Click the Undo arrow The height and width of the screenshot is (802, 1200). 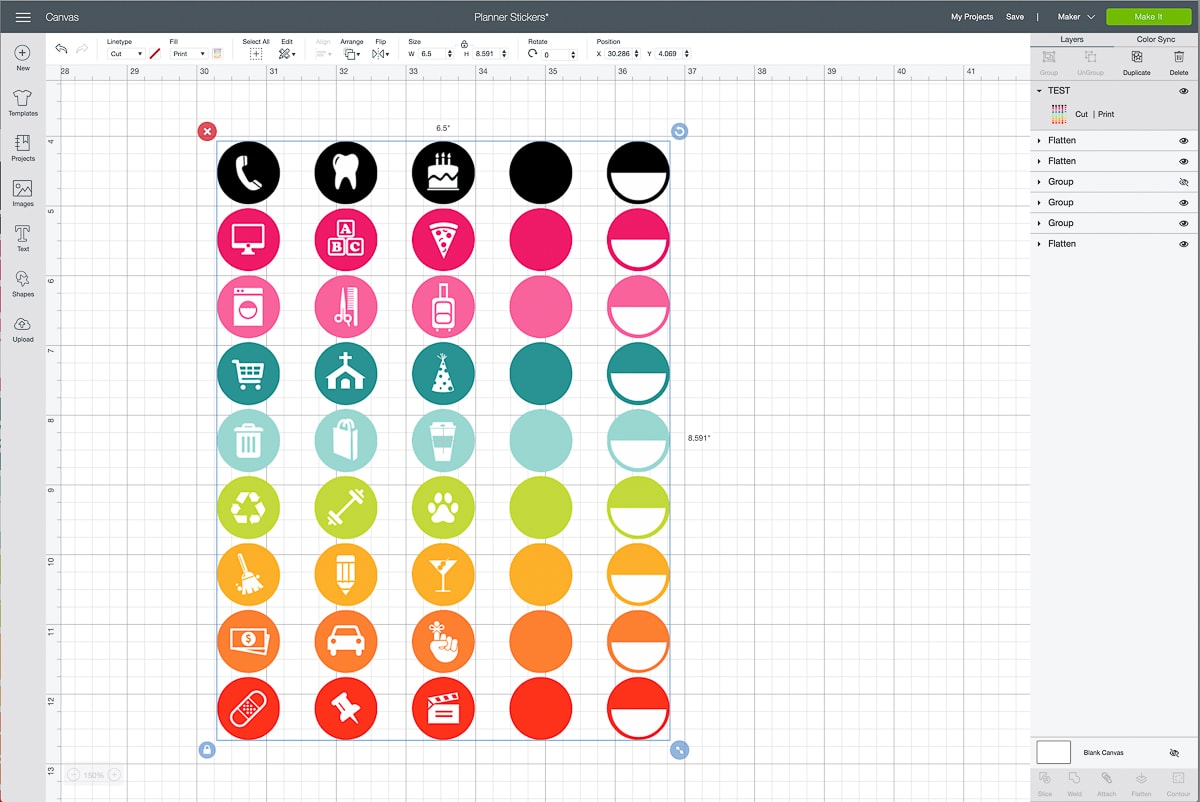click(x=61, y=49)
